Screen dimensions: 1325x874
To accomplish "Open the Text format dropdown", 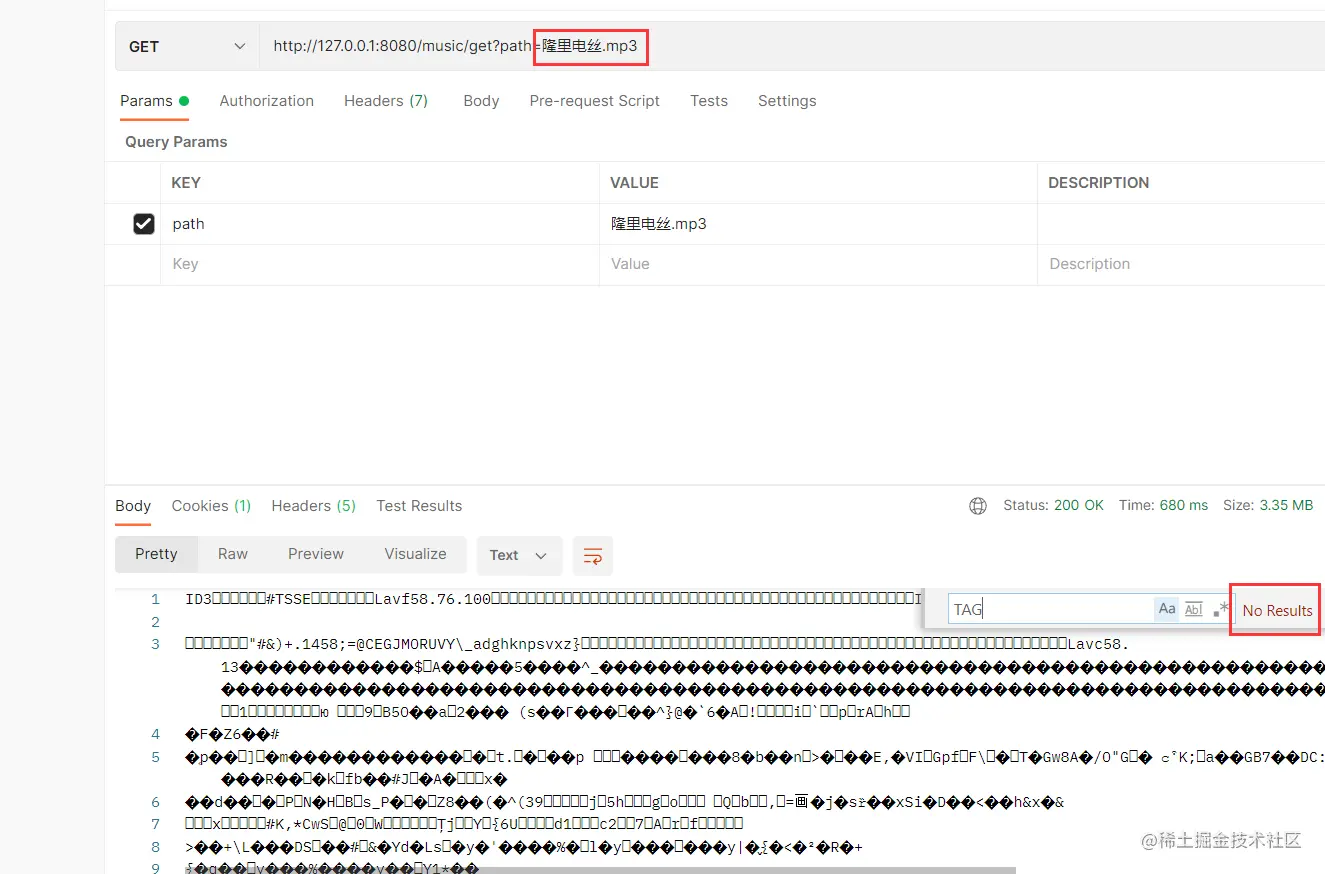I will (x=519, y=556).
